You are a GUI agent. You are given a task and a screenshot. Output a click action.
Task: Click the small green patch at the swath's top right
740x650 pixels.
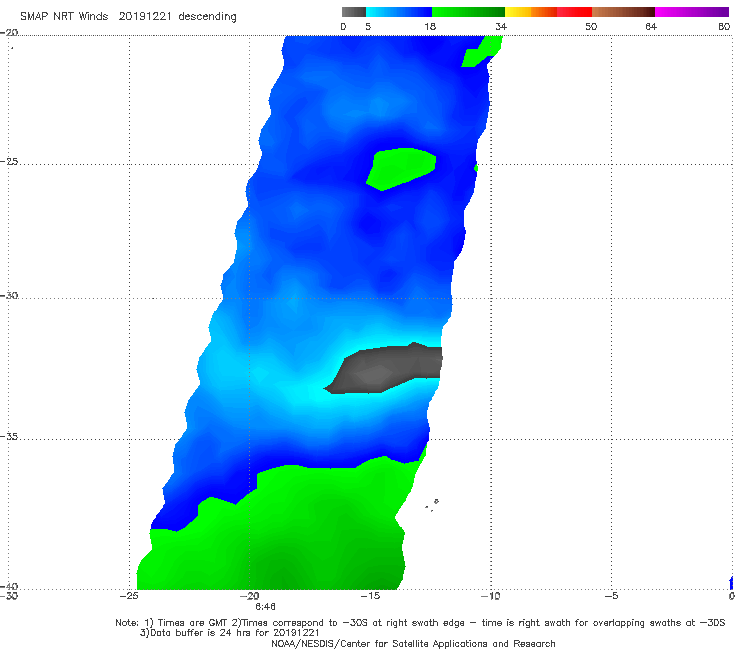pos(480,52)
